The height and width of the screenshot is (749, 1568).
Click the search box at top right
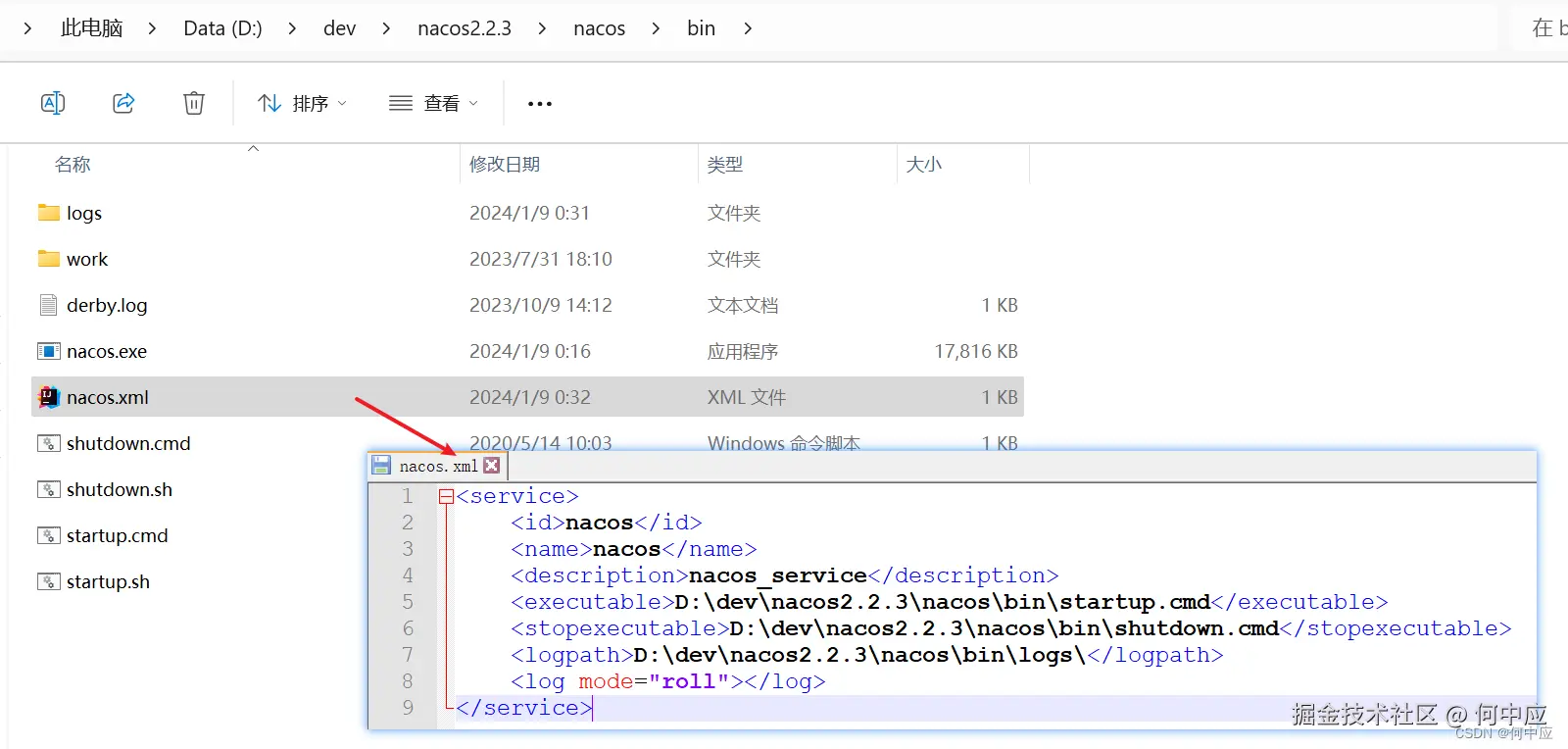coord(1541,28)
